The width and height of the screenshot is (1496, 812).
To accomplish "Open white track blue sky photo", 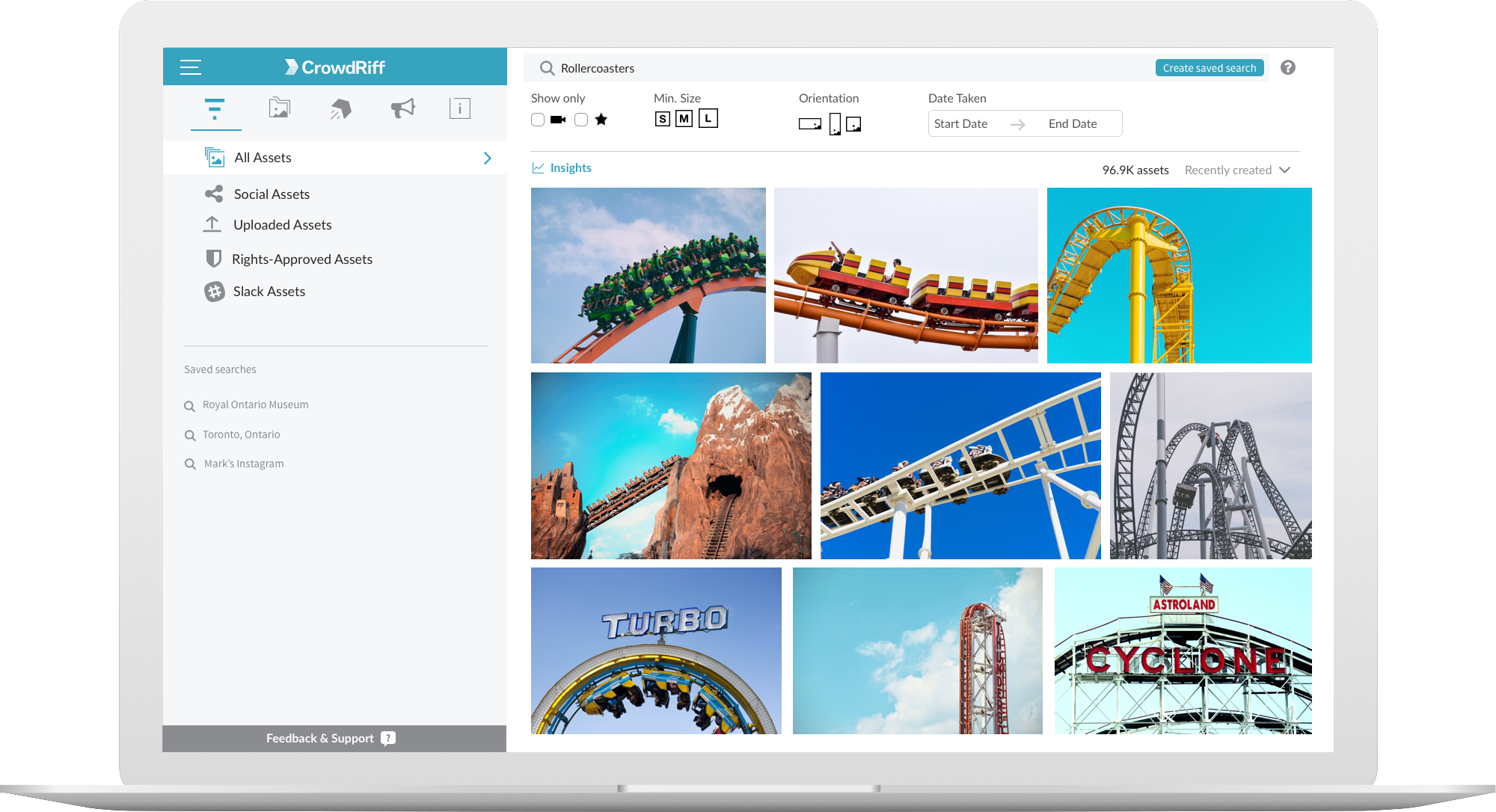I will pyautogui.click(x=960, y=466).
